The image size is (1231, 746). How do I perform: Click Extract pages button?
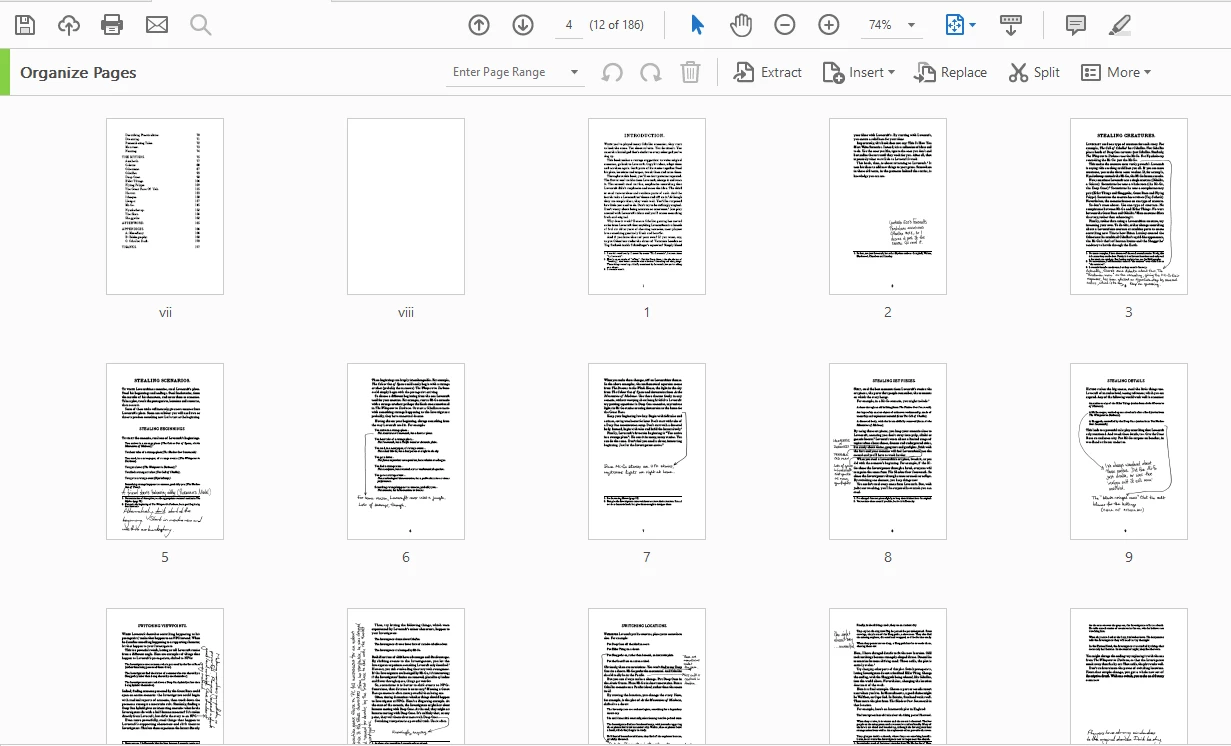pos(768,72)
